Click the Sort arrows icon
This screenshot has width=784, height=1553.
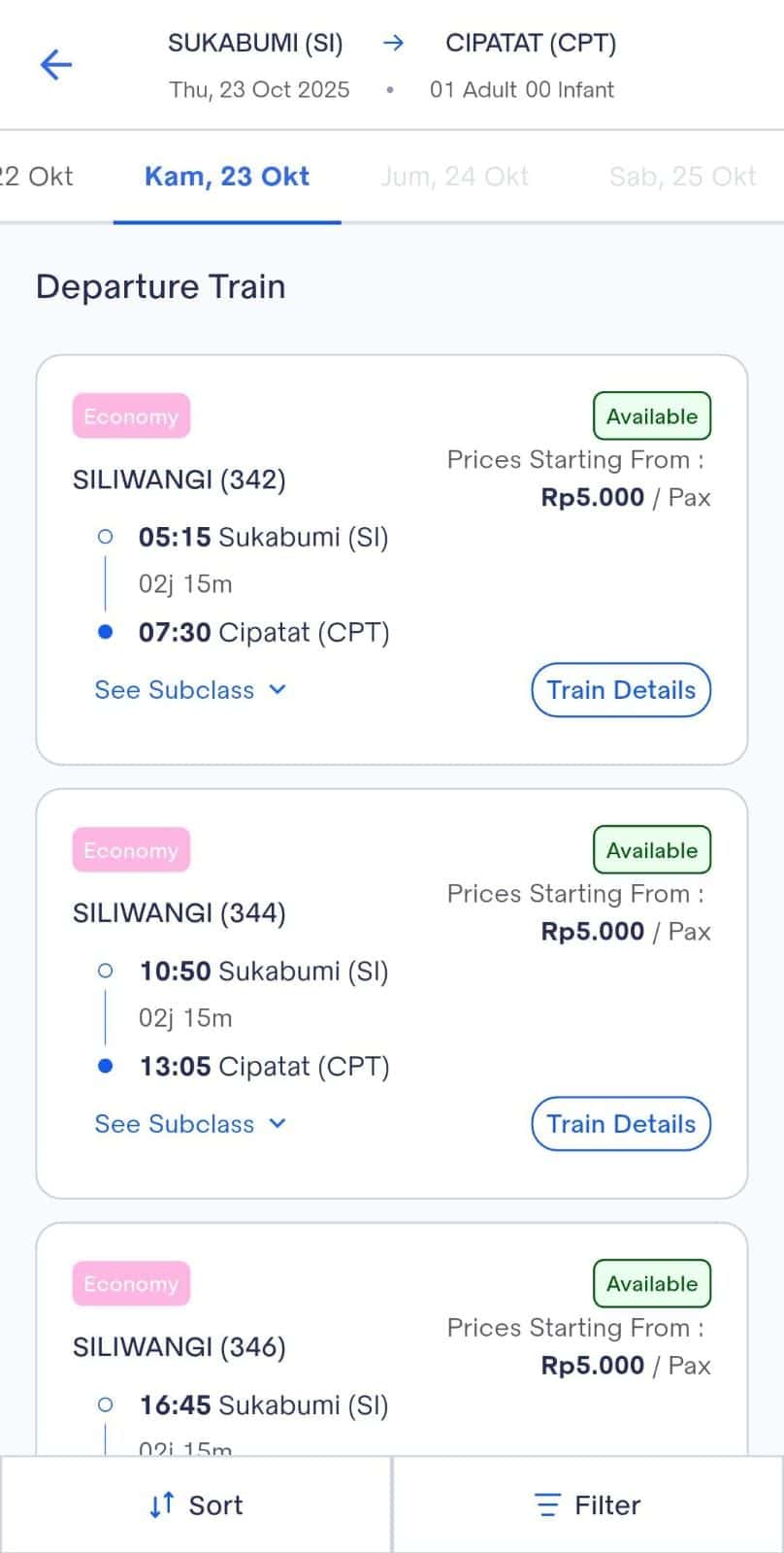tap(161, 1504)
